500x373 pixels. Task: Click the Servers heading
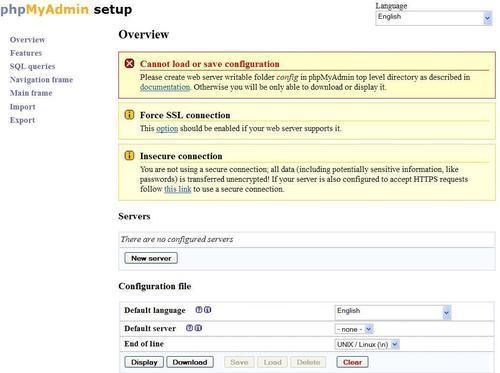134,216
